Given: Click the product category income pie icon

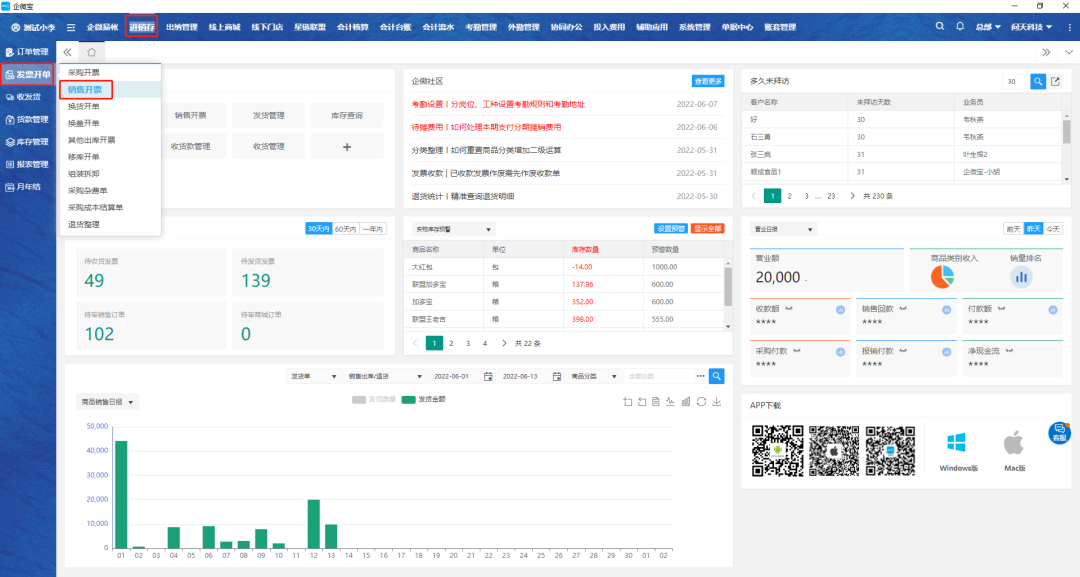Looking at the screenshot, I should 942,277.
